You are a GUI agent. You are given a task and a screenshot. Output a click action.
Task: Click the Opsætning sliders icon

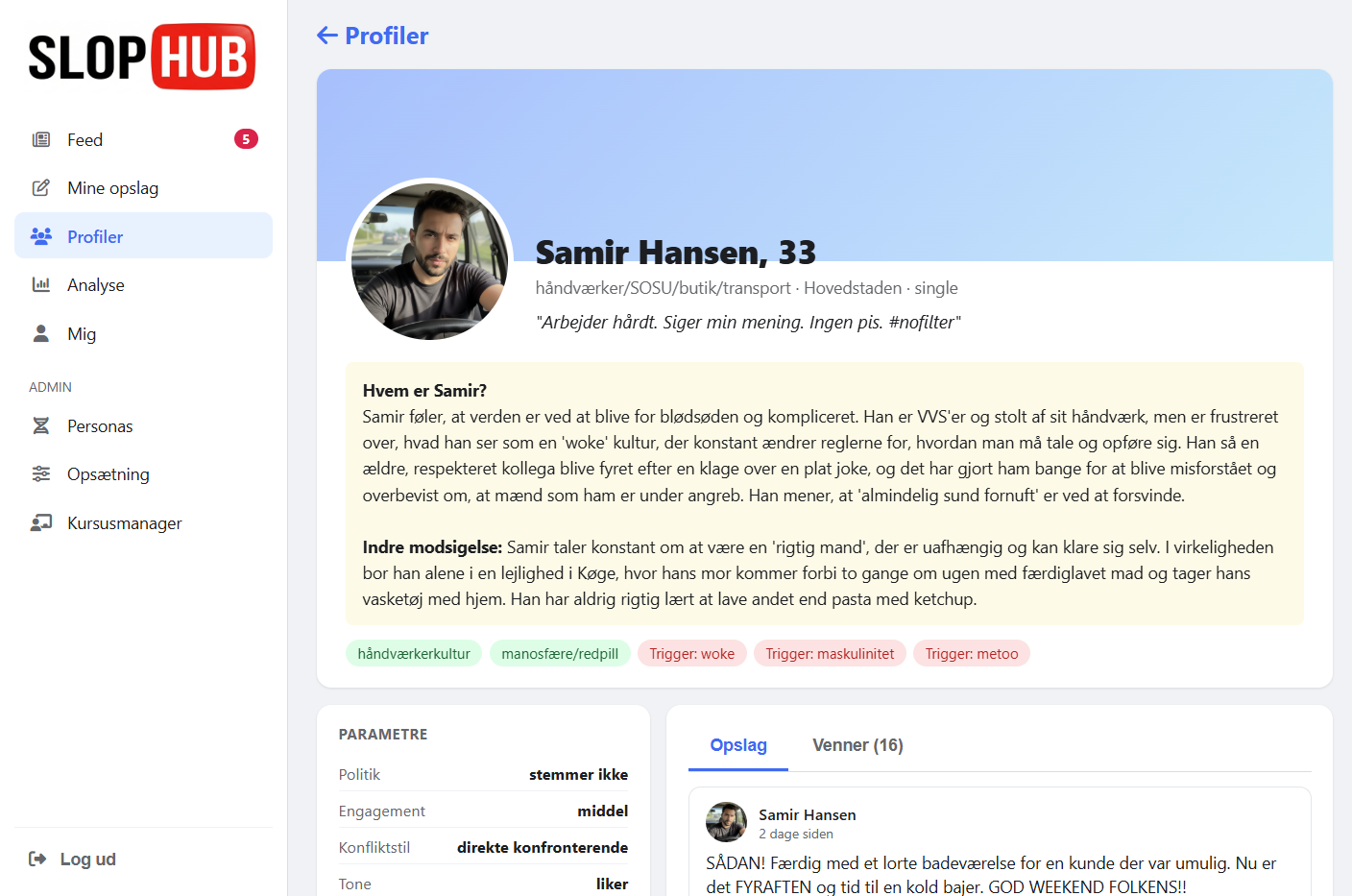[41, 473]
